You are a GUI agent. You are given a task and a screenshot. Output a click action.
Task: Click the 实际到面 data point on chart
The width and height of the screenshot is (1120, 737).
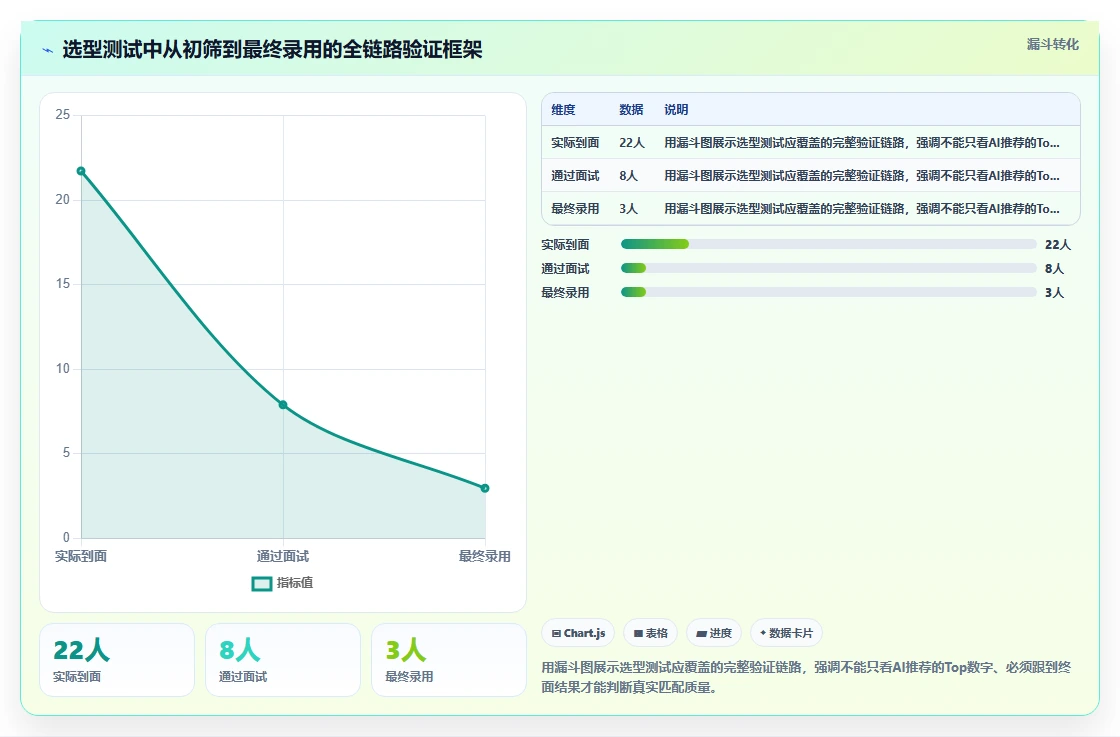click(81, 171)
